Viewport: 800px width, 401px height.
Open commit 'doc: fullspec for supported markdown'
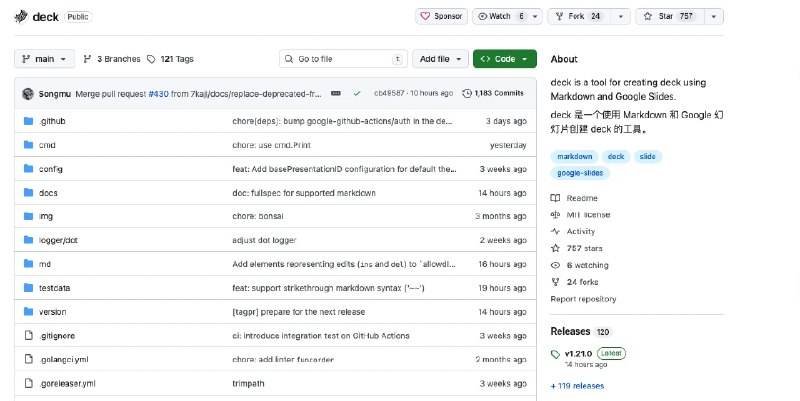(304, 193)
